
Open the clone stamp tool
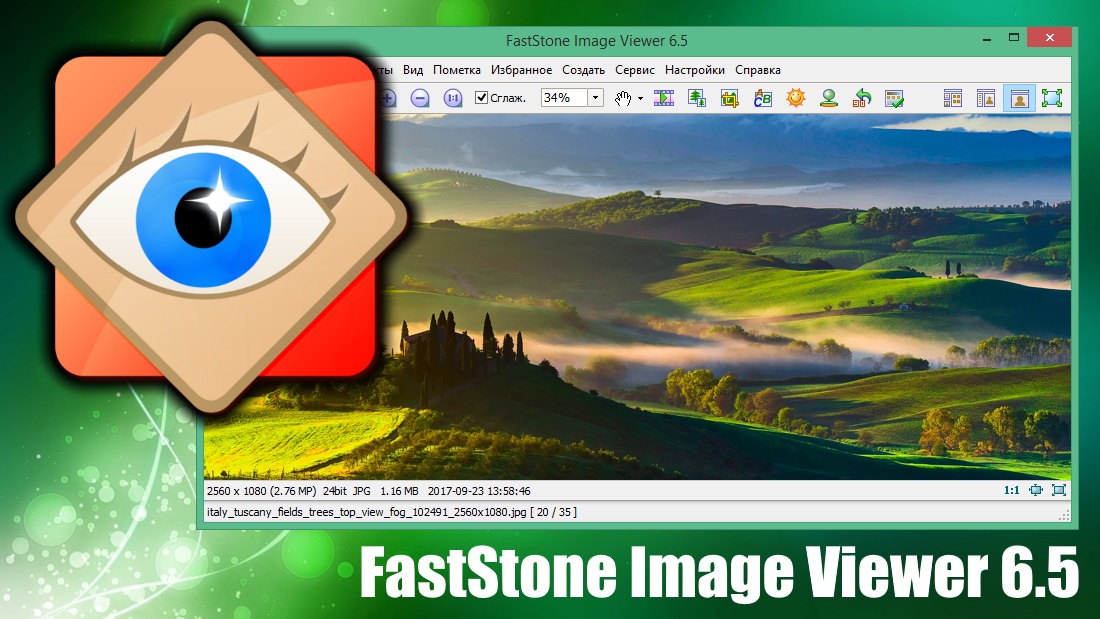[829, 98]
